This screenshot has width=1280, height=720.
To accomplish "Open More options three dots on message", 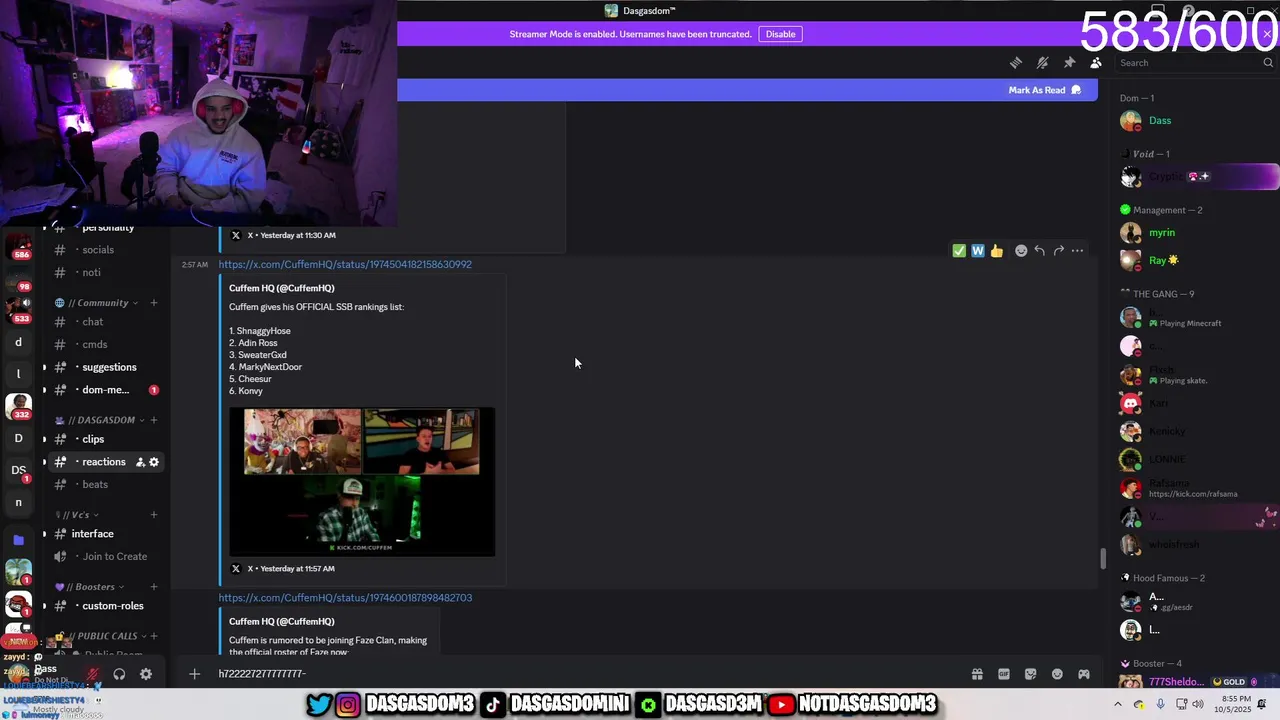I will tap(1077, 251).
